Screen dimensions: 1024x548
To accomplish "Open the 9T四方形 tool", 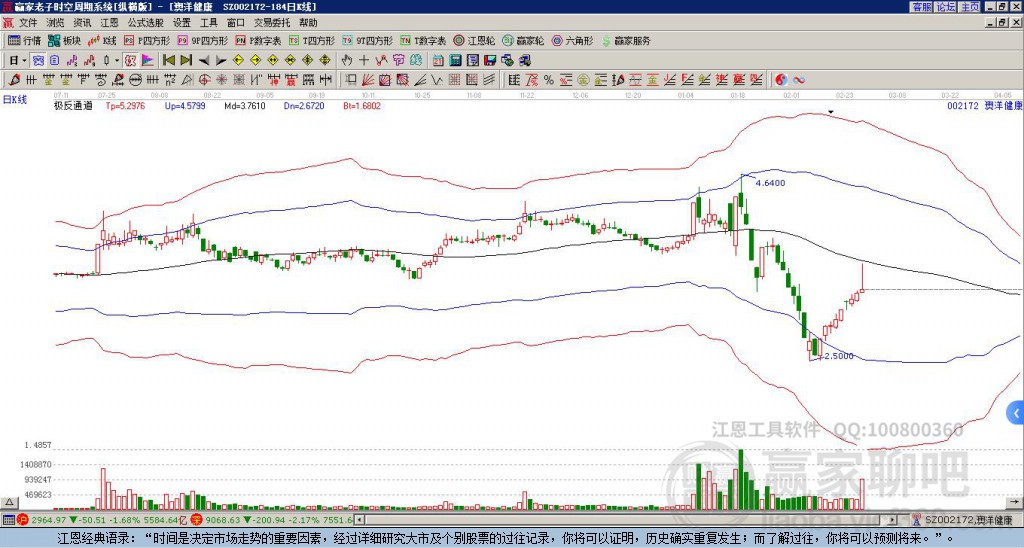I will [x=367, y=40].
